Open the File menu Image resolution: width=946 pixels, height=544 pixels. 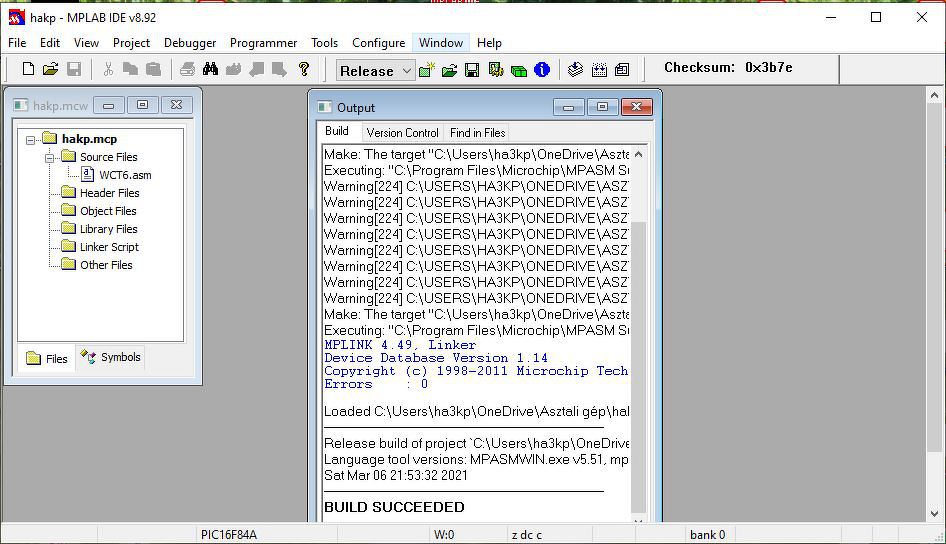tap(17, 43)
